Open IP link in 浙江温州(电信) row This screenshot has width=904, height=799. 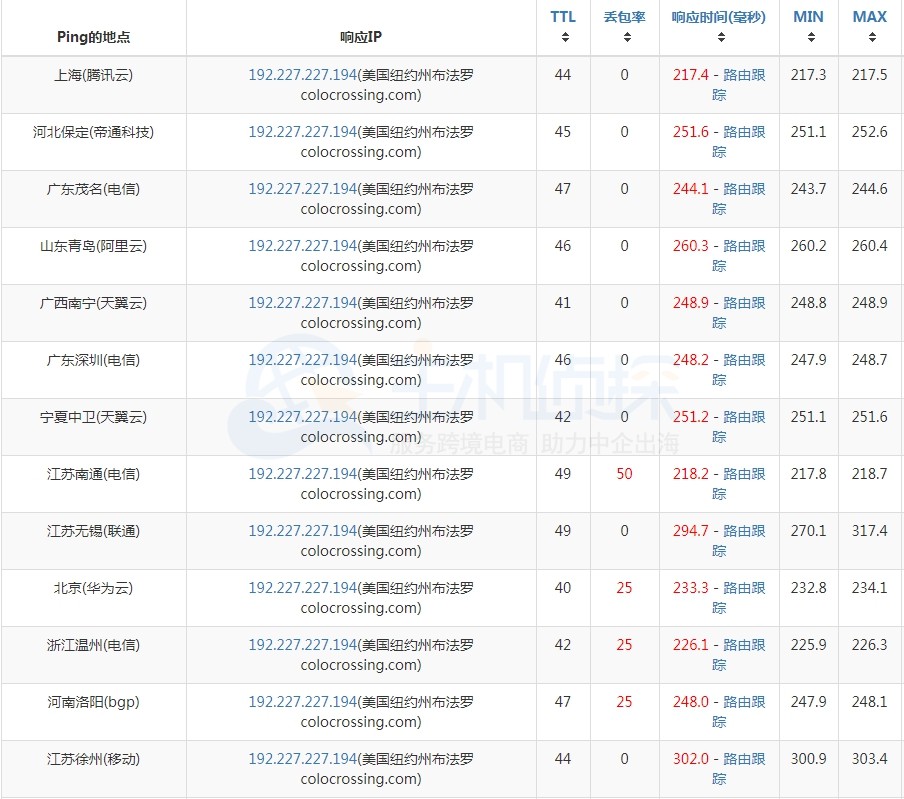303,646
